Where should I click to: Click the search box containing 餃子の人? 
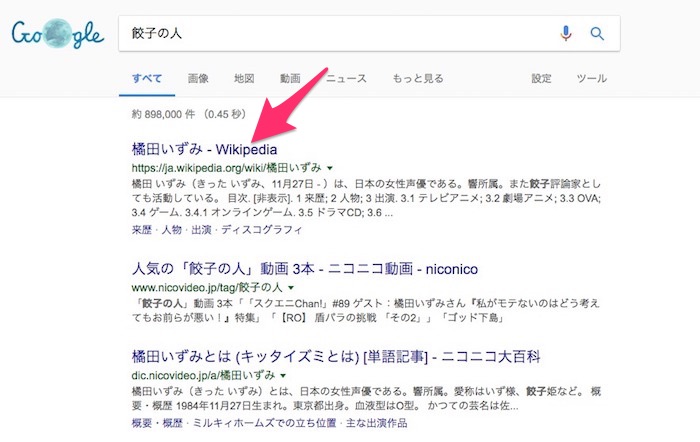330,34
